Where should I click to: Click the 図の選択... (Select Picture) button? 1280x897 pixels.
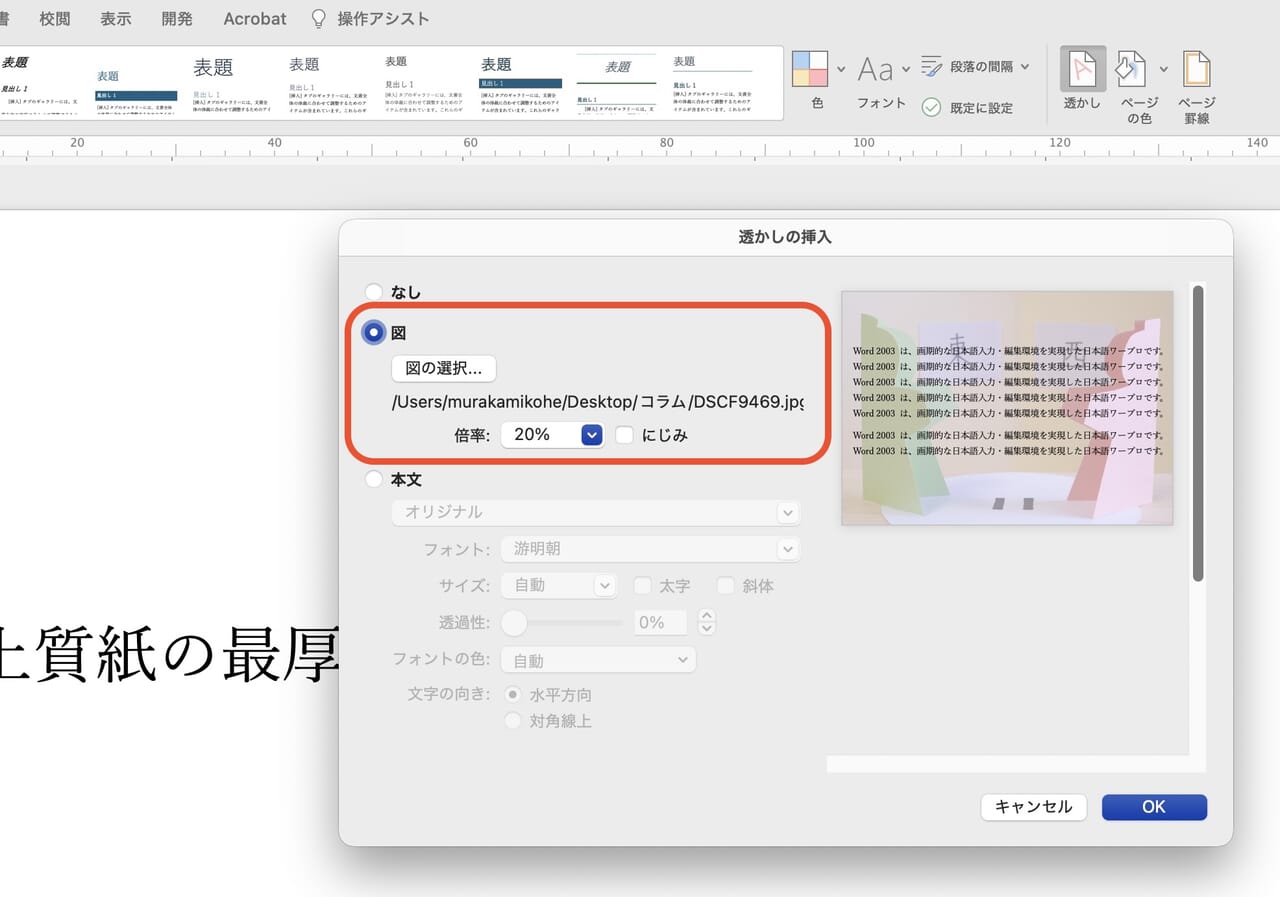point(443,368)
